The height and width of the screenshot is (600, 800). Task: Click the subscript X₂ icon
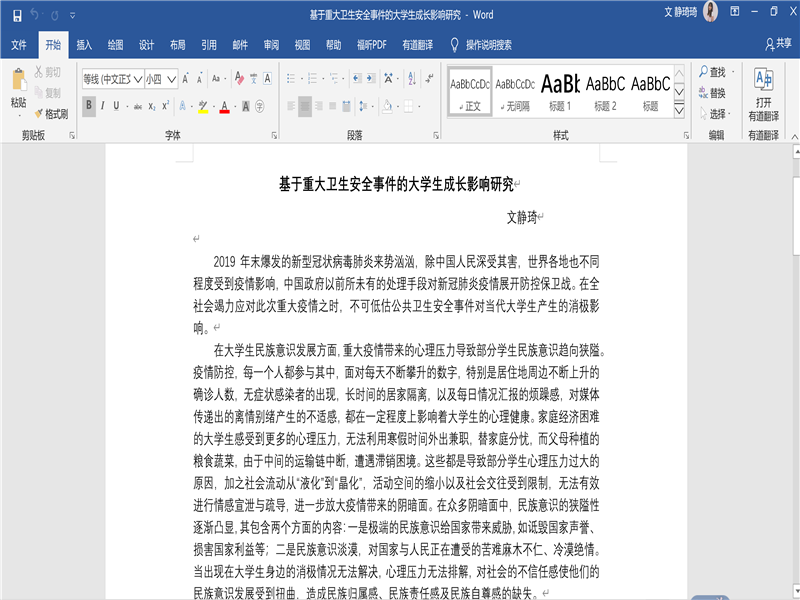pos(154,106)
